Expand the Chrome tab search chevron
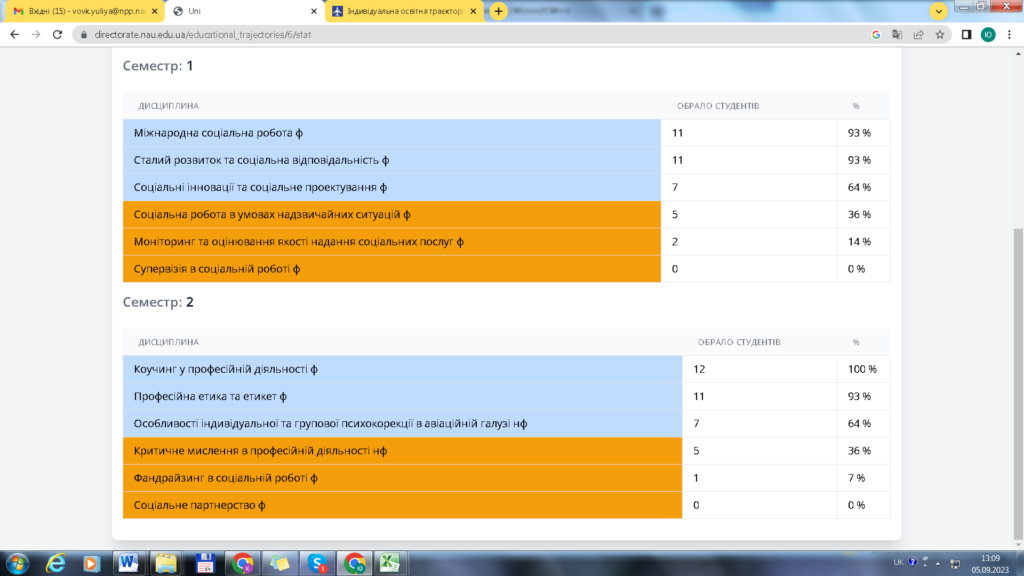The height and width of the screenshot is (576, 1024). click(x=939, y=11)
